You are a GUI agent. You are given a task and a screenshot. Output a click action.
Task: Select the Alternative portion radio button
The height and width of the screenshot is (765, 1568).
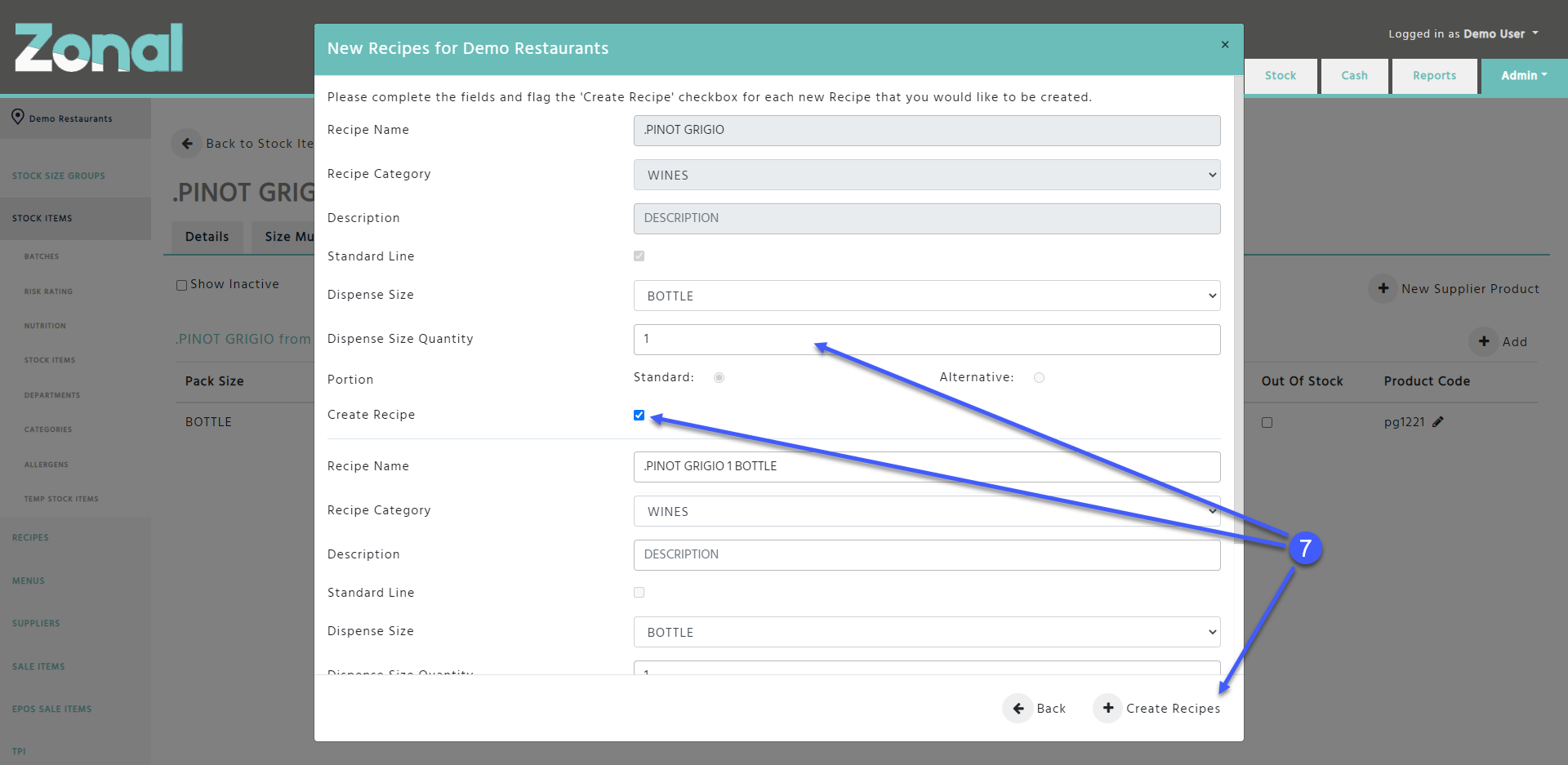[x=1039, y=377]
